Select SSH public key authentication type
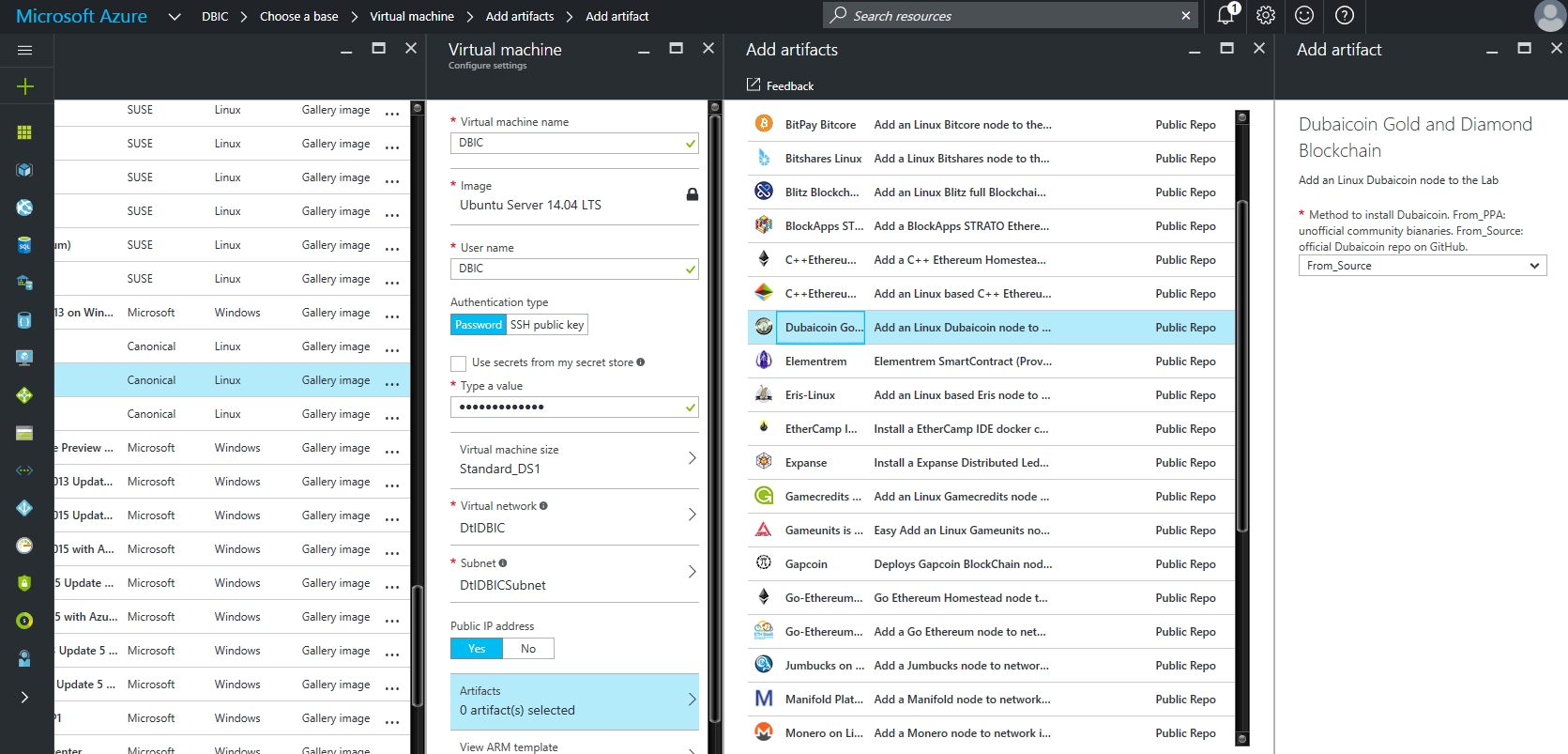 [x=547, y=325]
